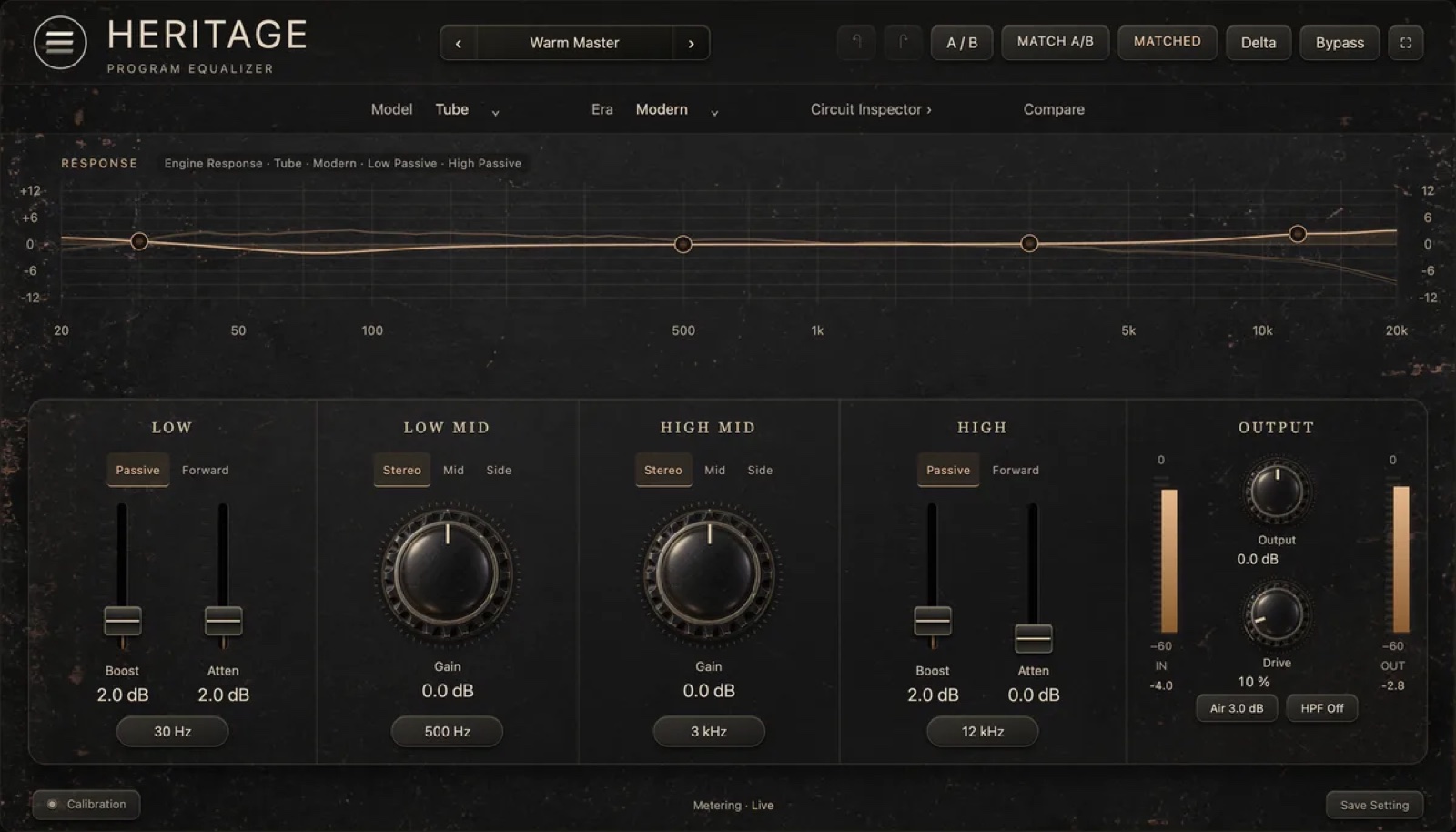Select High band Passive mode
This screenshot has height=832, width=1456.
pos(948,470)
